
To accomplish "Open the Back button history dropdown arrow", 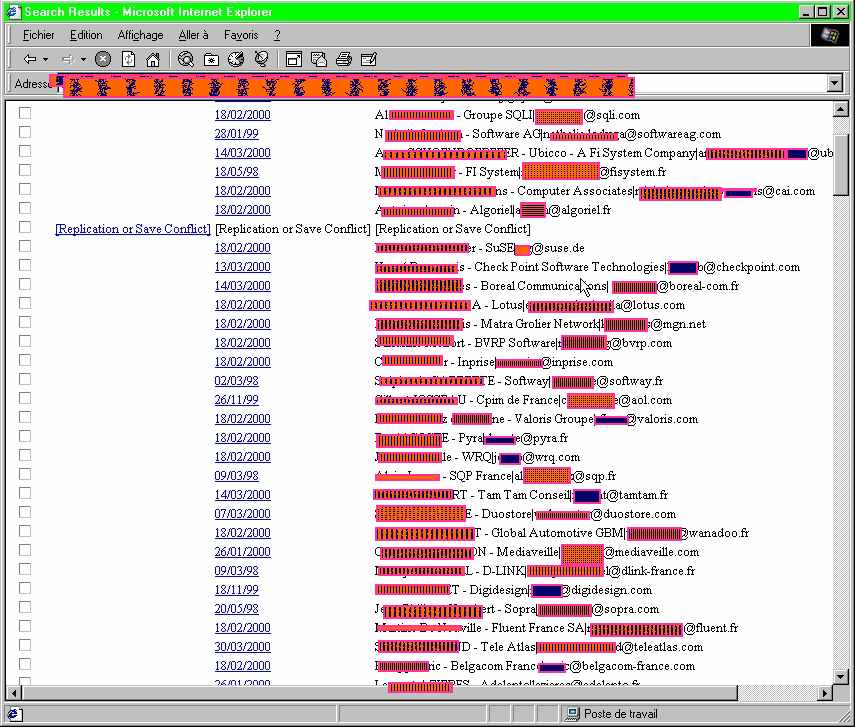I will click(x=45, y=59).
